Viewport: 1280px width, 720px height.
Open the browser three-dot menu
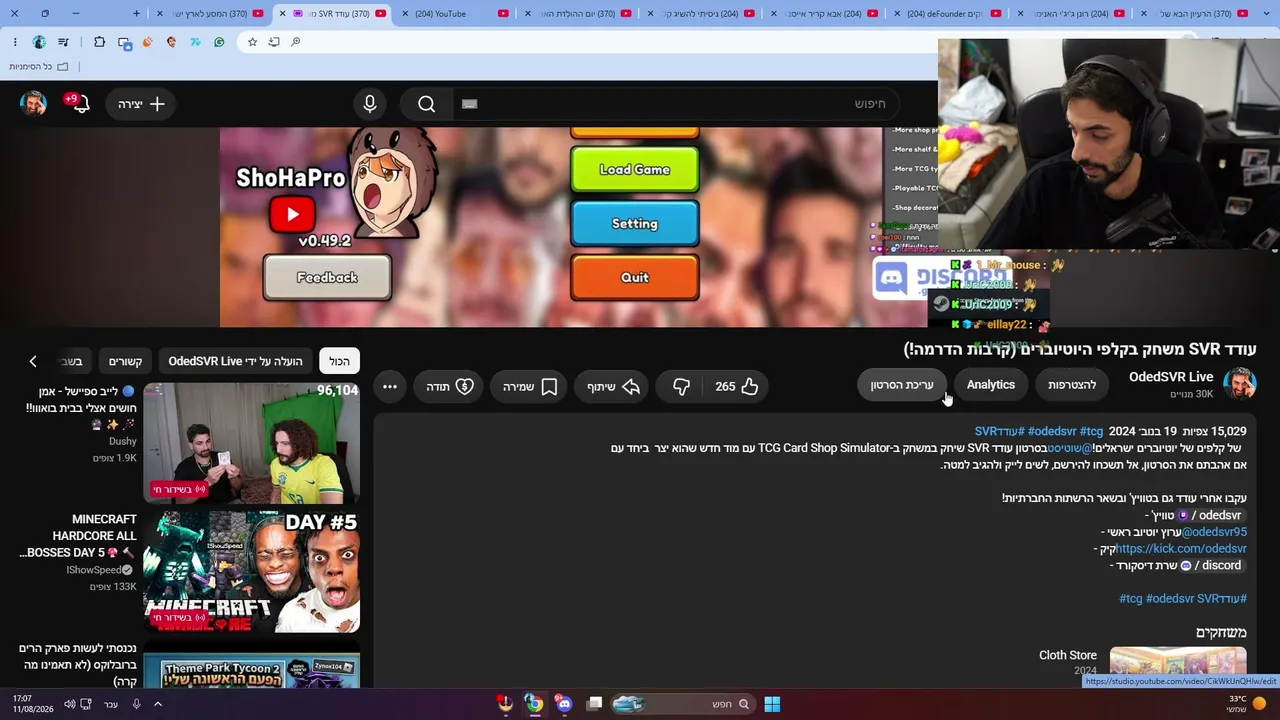(x=15, y=42)
